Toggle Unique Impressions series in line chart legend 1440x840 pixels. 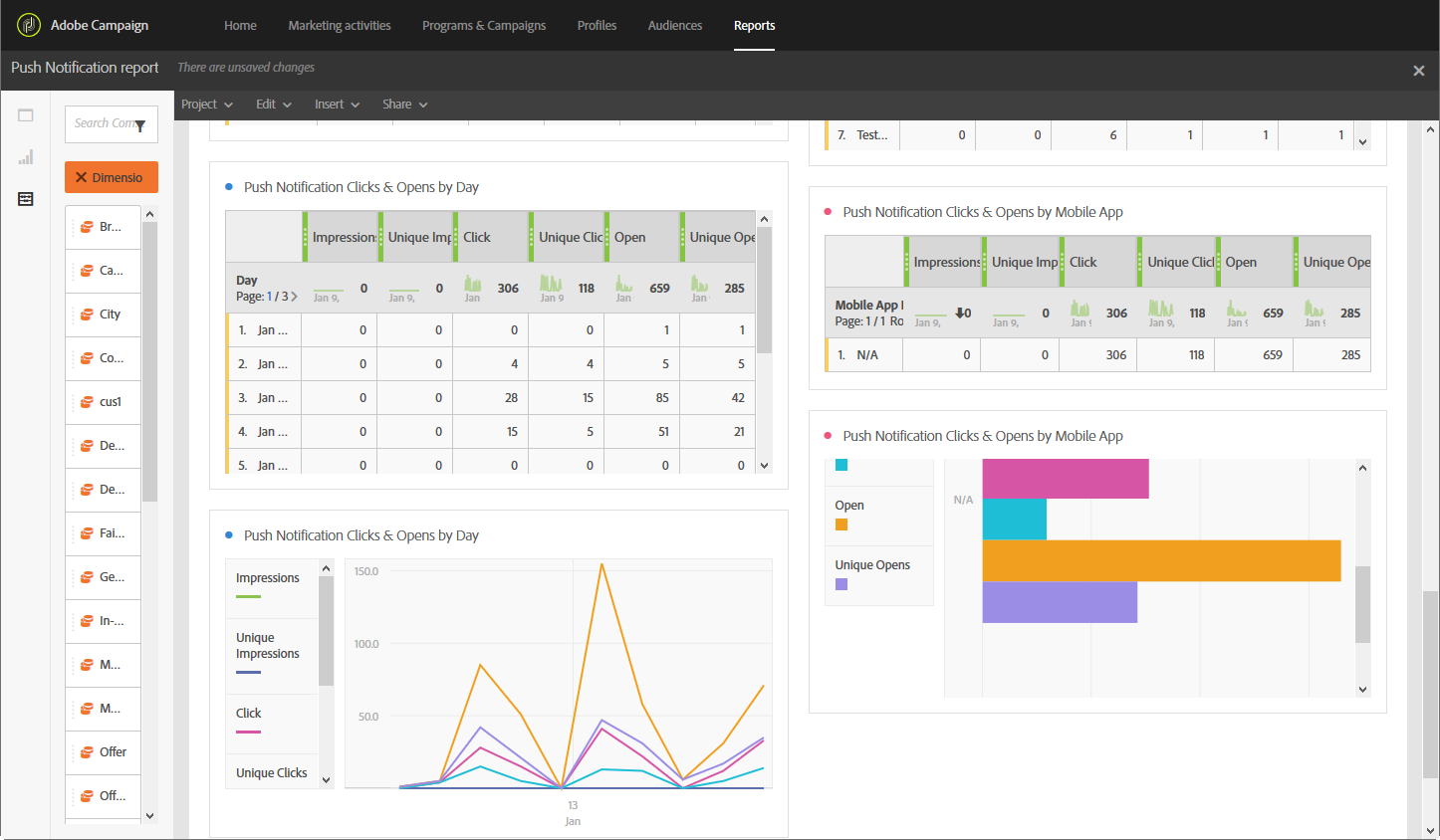tap(267, 646)
